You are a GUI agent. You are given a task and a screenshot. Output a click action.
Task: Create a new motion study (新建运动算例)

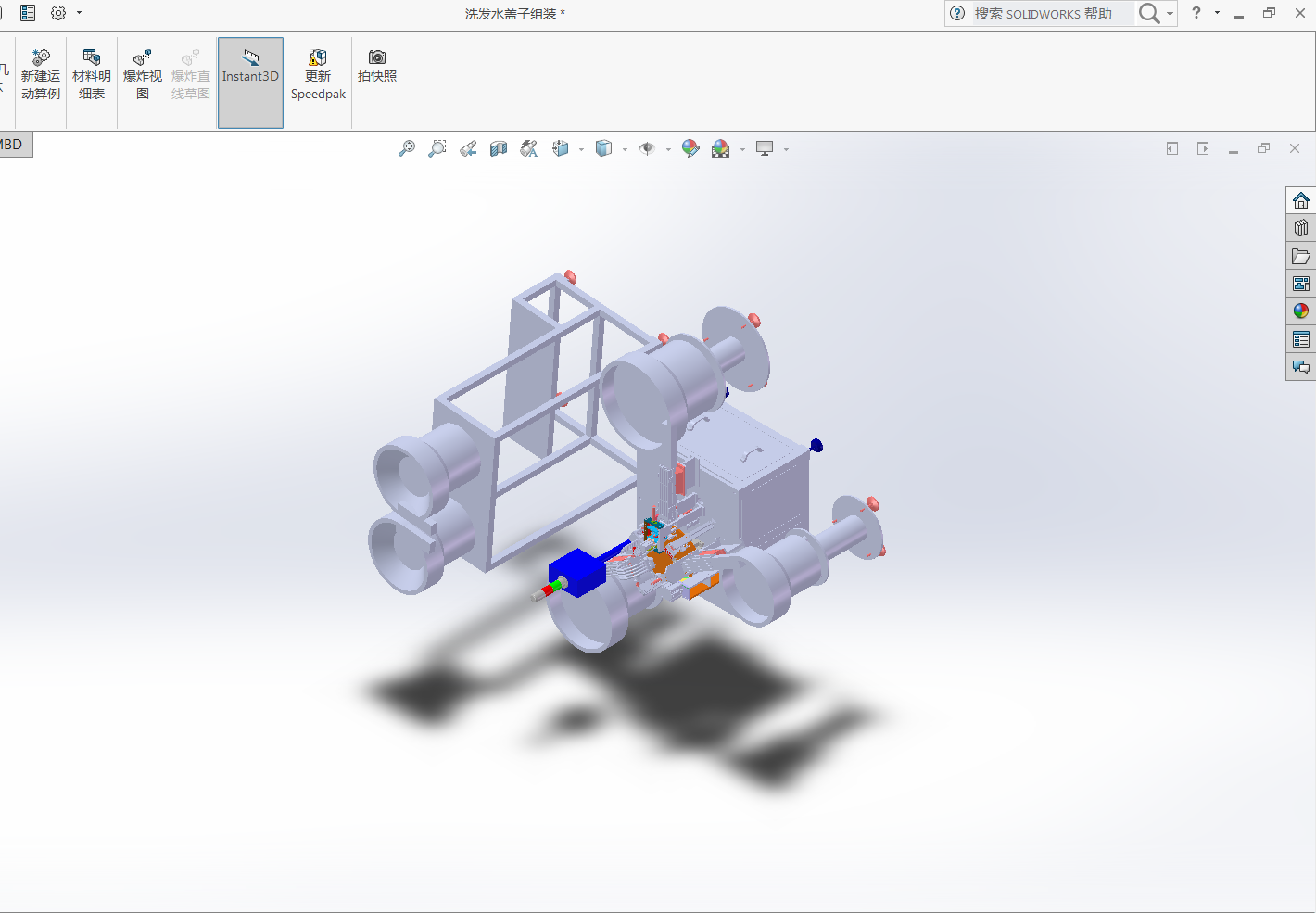(x=41, y=75)
